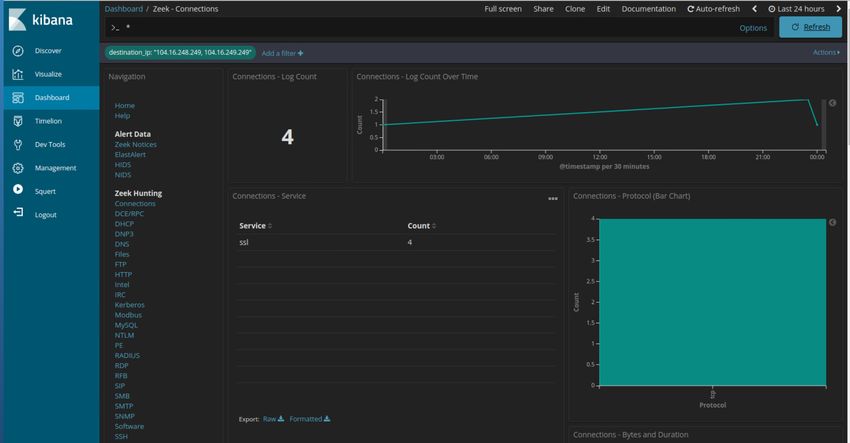Open Auto-refresh settings
The width and height of the screenshot is (850, 443).
coord(713,9)
